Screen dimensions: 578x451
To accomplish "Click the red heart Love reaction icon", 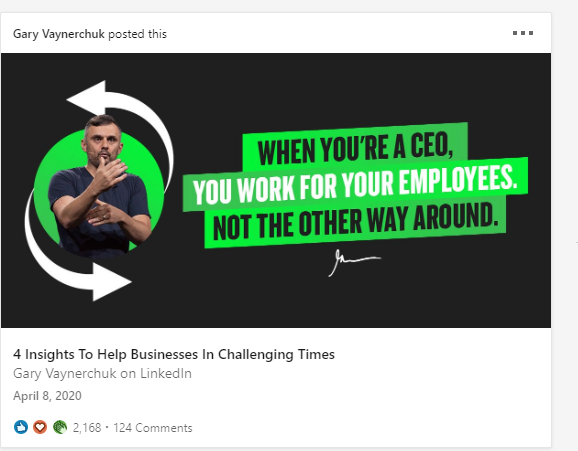I will point(40,427).
